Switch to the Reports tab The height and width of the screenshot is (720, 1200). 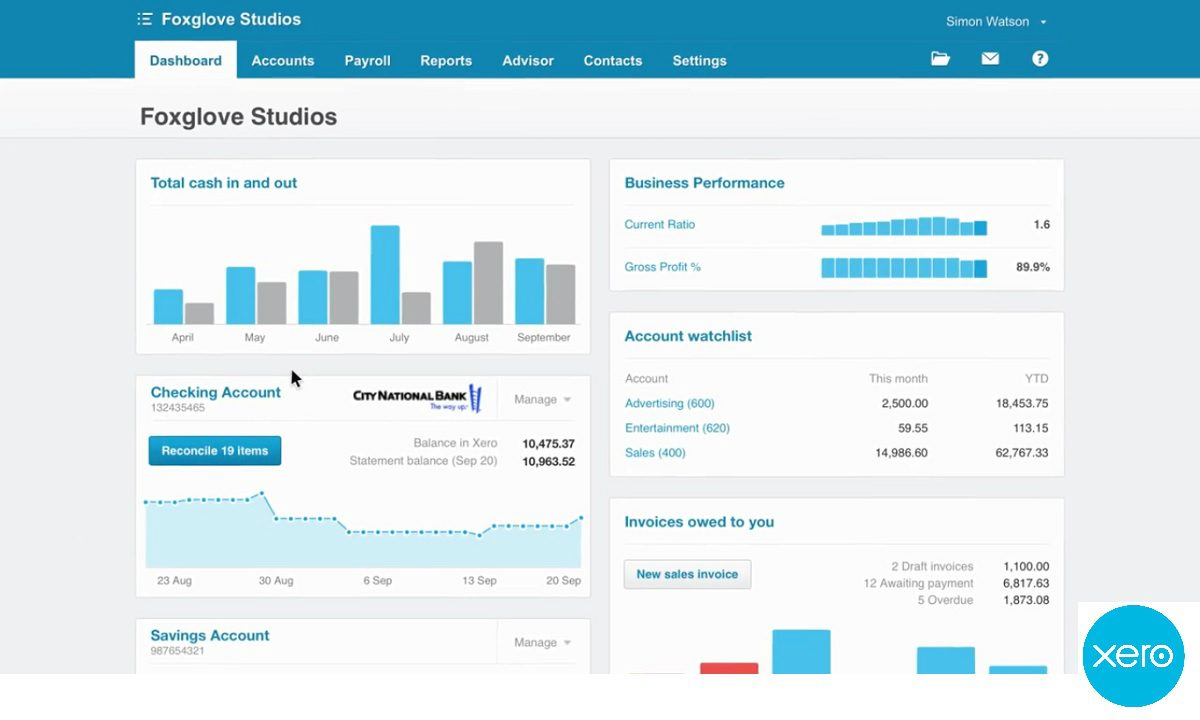pyautogui.click(x=446, y=60)
